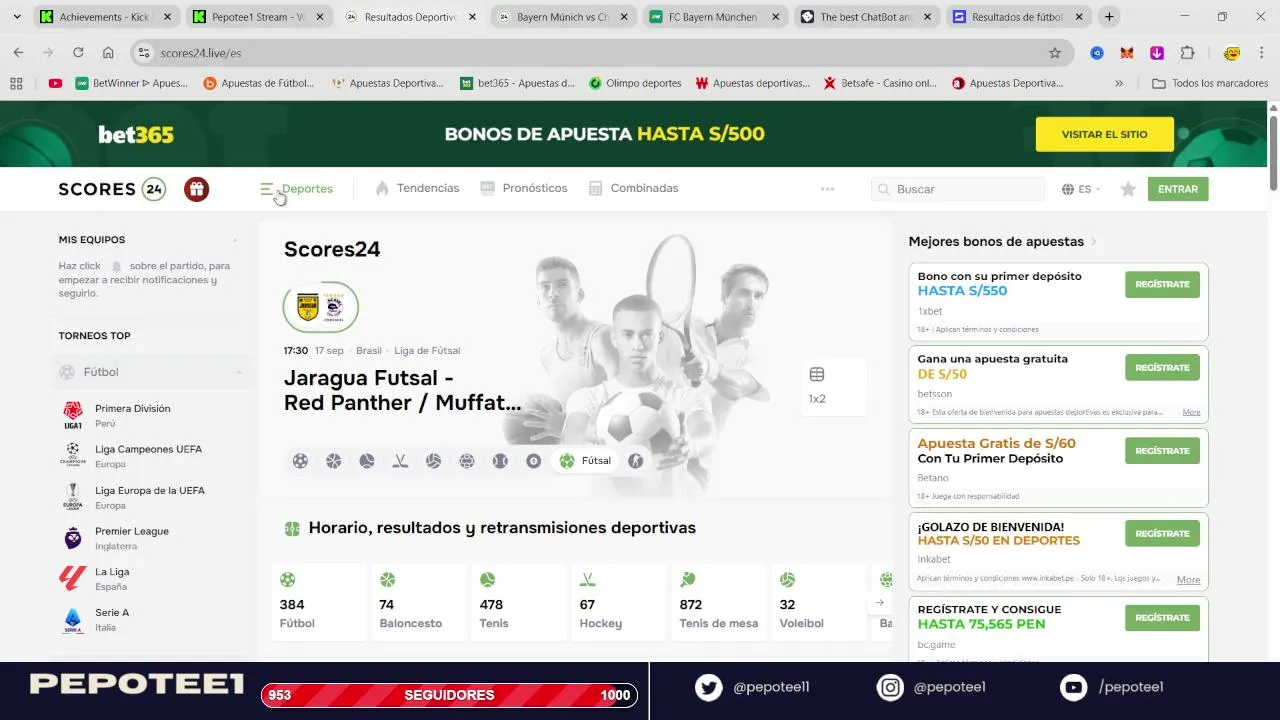Open the Chrome three-dot menu
Viewport: 1280px width, 720px height.
(1262, 53)
